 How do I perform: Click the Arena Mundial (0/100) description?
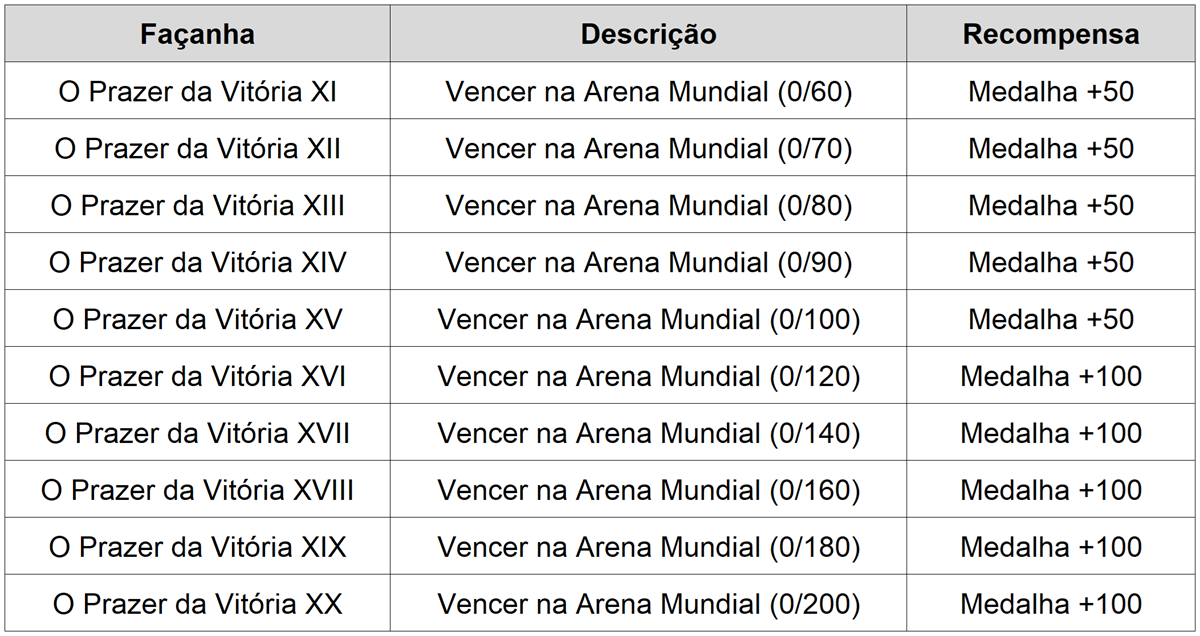[648, 320]
